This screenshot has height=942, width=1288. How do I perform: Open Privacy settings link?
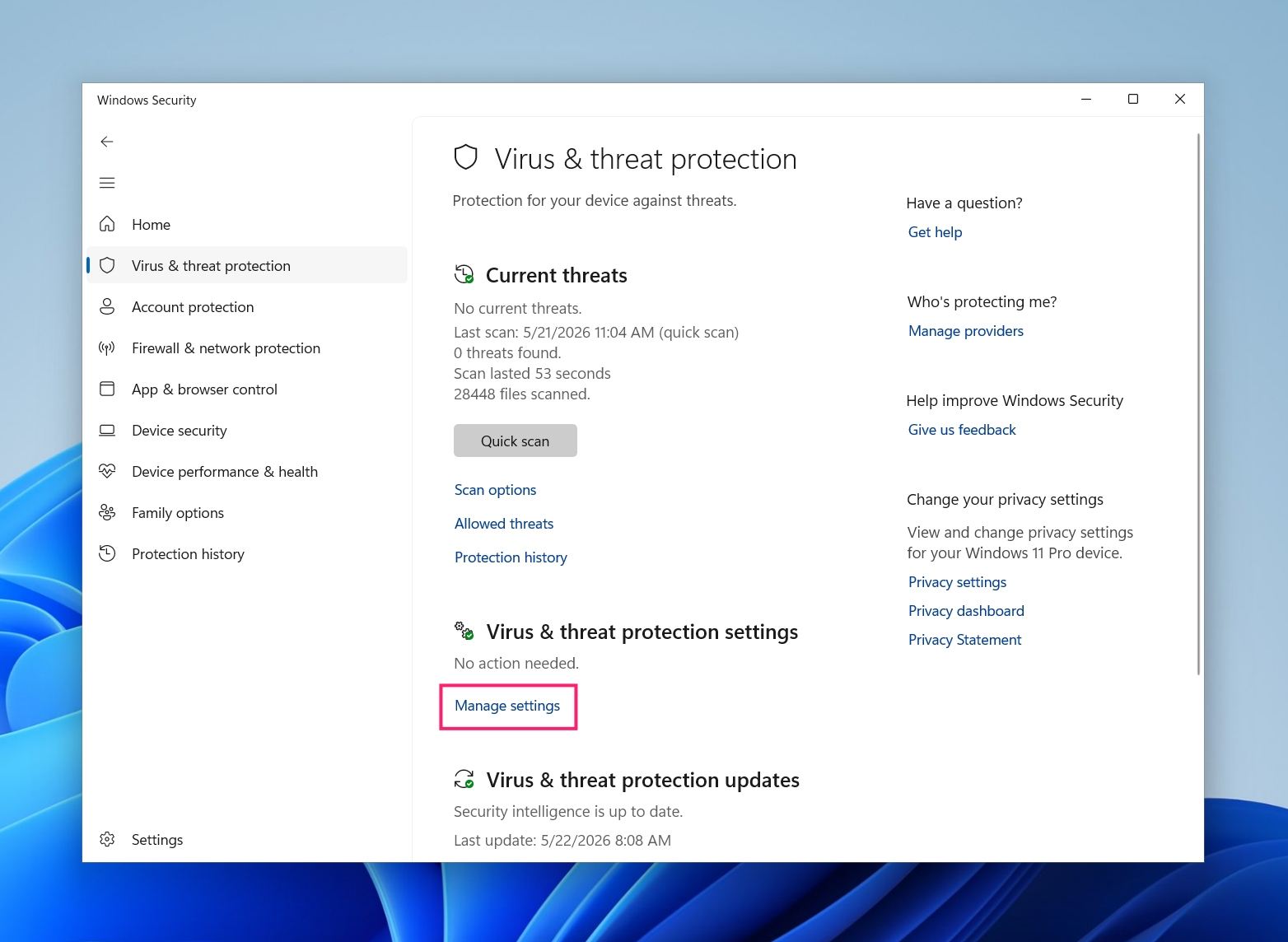click(957, 582)
